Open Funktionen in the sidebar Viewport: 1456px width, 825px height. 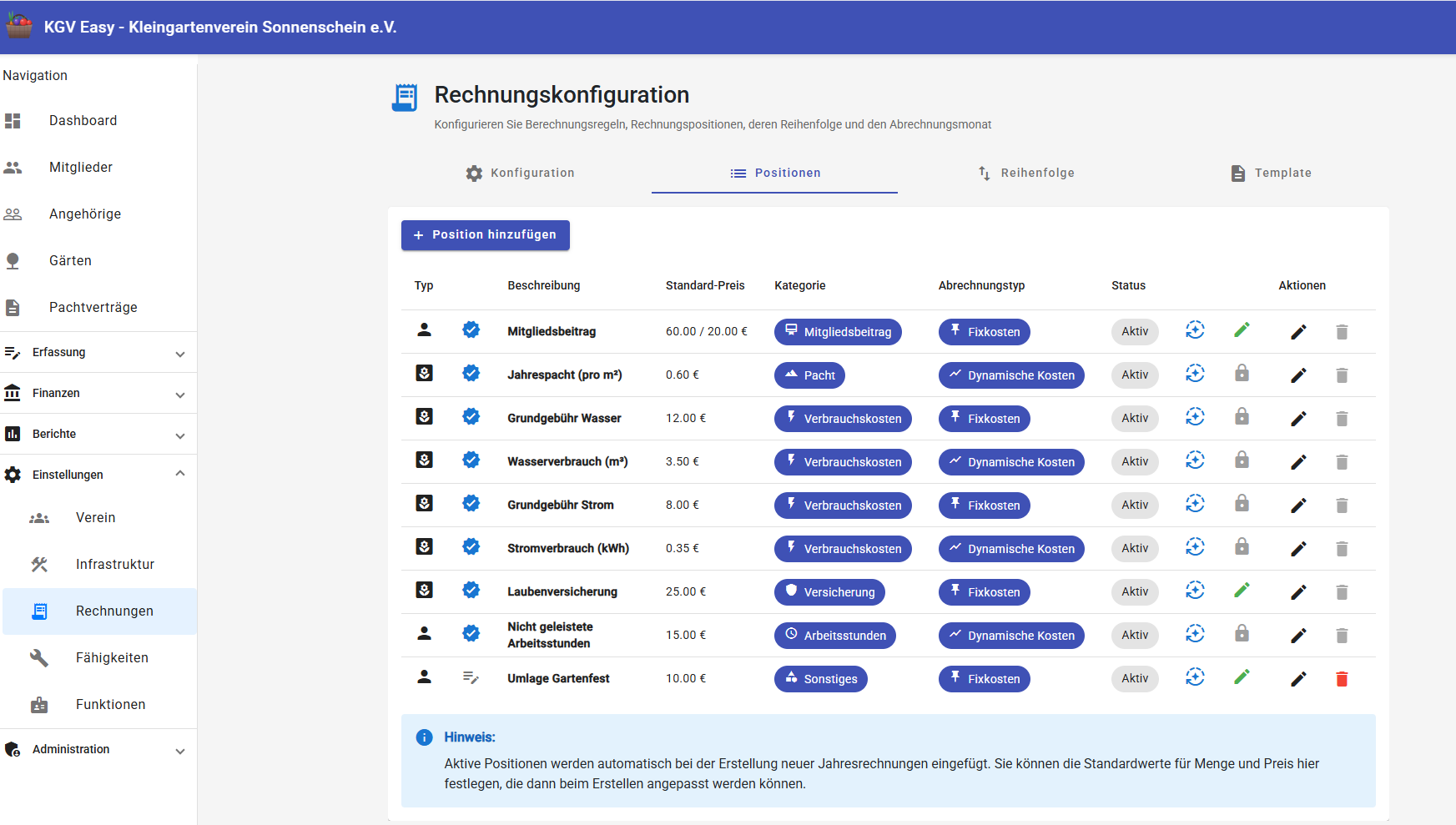(100, 705)
